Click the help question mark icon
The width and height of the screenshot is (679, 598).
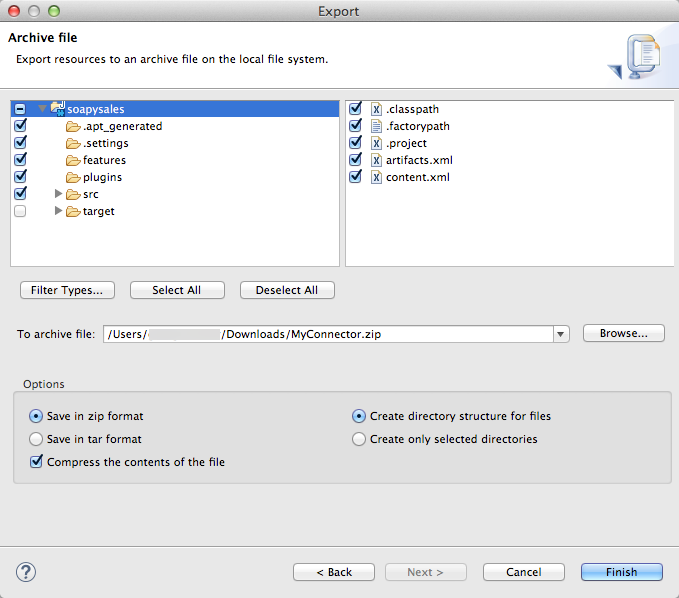(26, 572)
